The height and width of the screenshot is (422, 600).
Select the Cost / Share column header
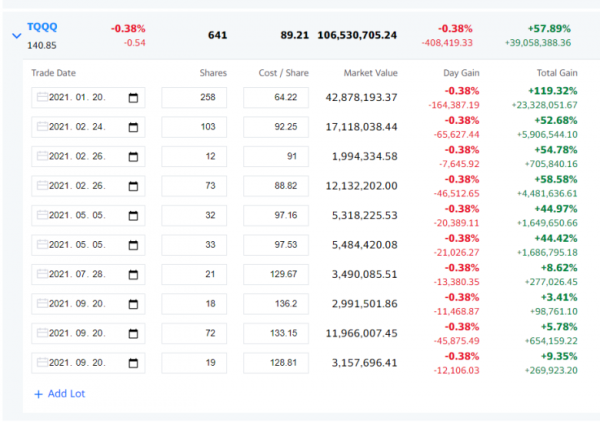click(x=284, y=73)
